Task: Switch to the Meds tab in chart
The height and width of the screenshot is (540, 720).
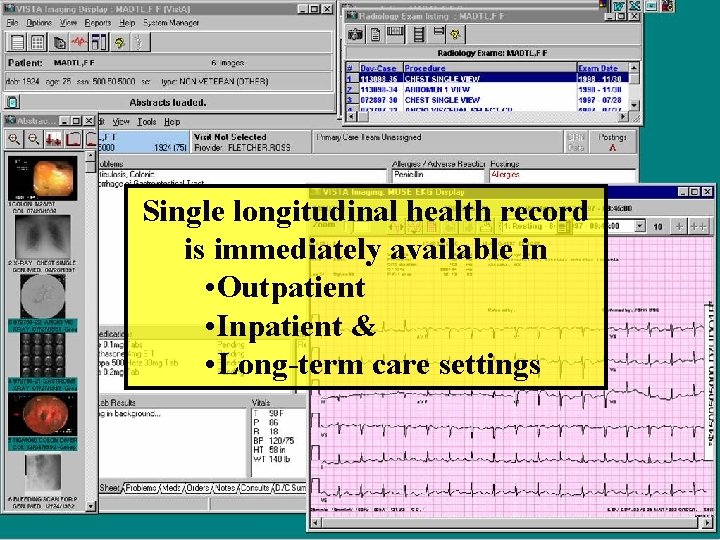Action: [171, 488]
